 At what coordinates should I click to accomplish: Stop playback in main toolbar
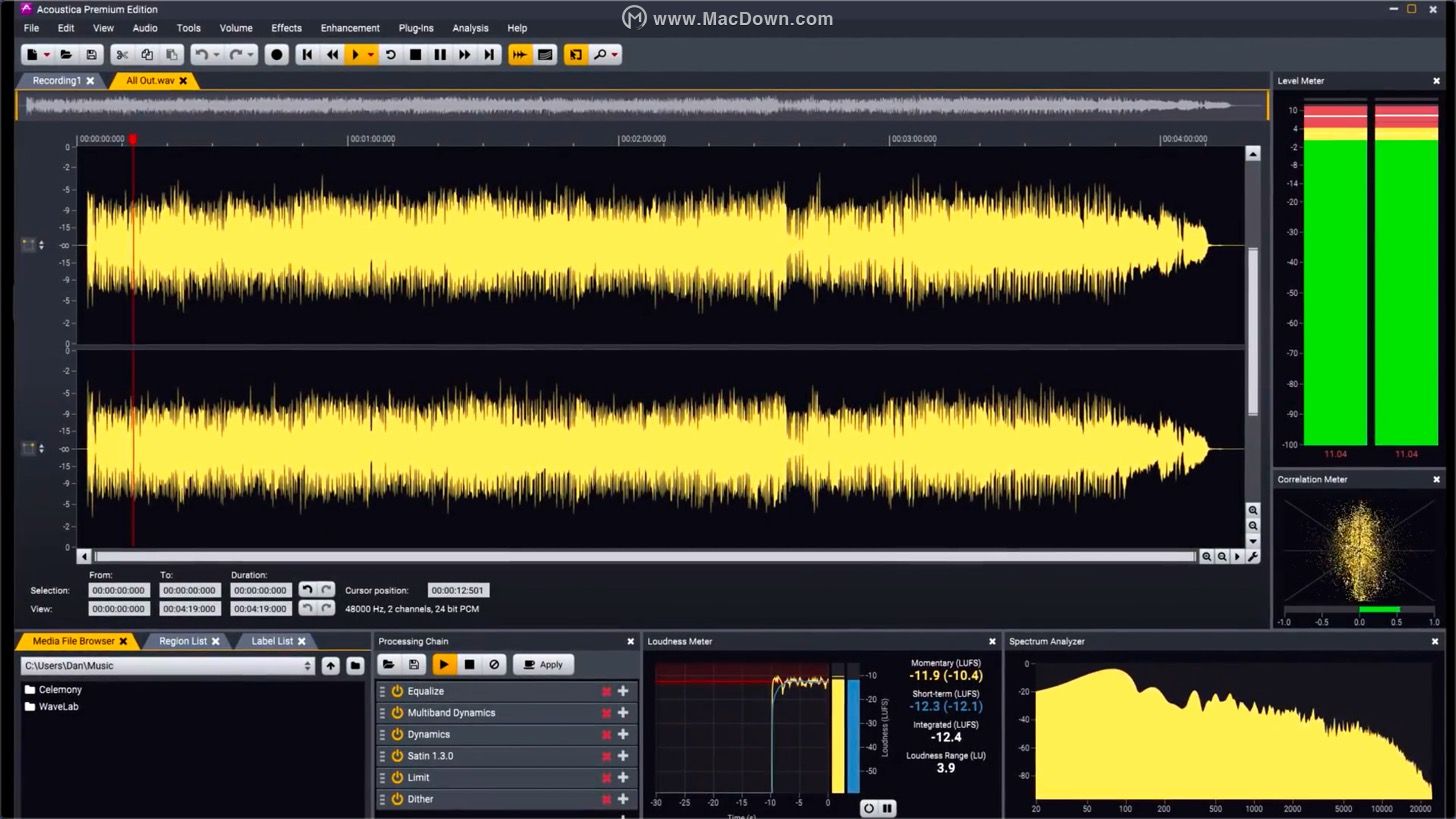click(415, 55)
